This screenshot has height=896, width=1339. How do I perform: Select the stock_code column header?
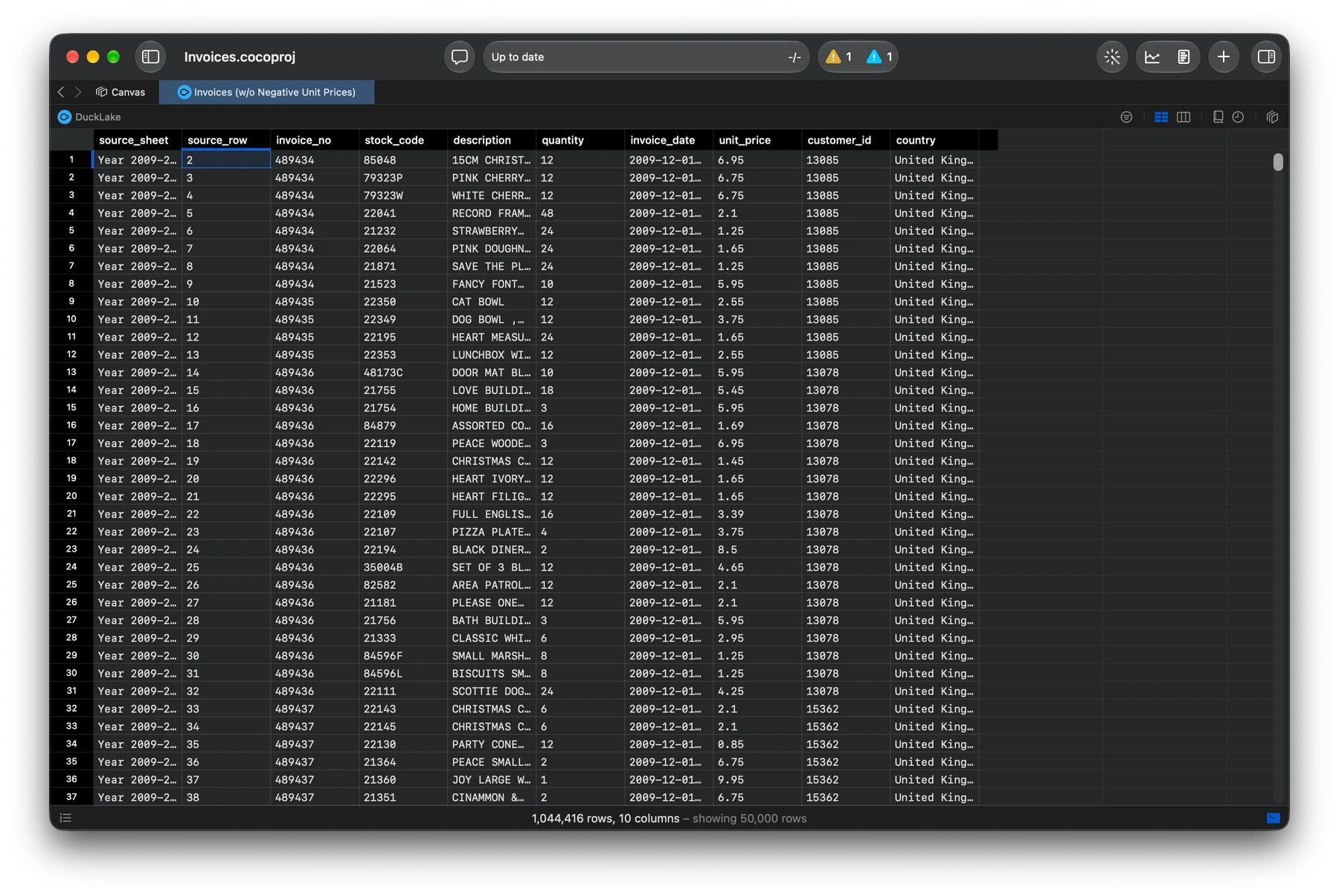point(403,140)
